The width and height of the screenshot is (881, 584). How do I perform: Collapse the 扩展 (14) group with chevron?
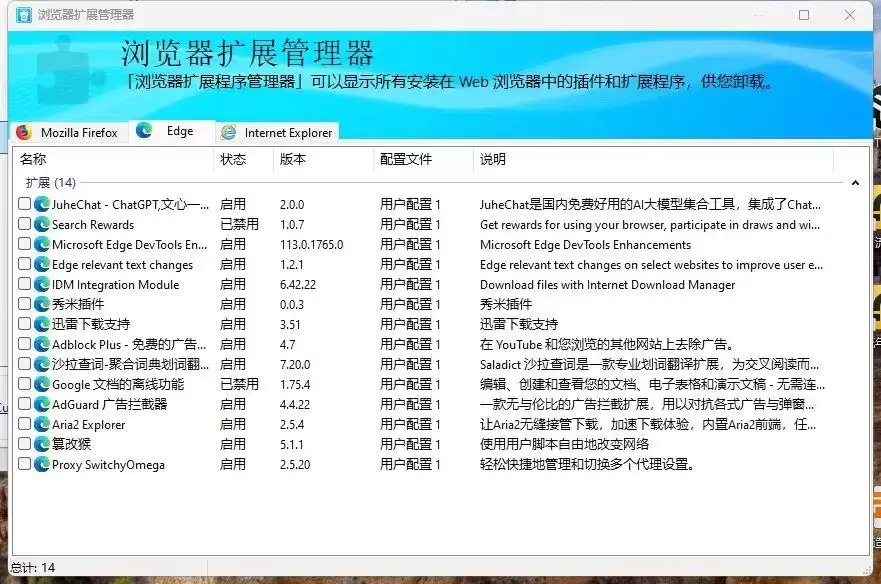855,183
